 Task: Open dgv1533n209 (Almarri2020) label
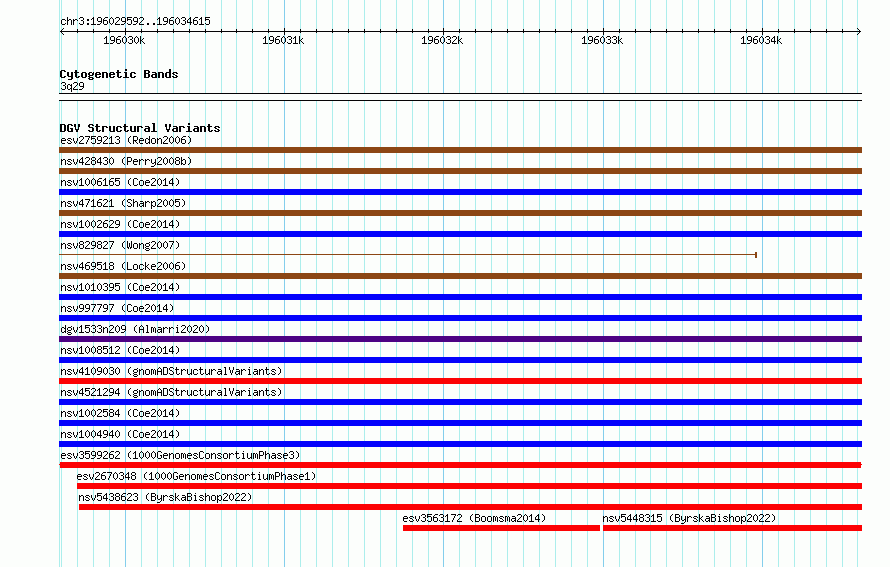[x=135, y=329]
